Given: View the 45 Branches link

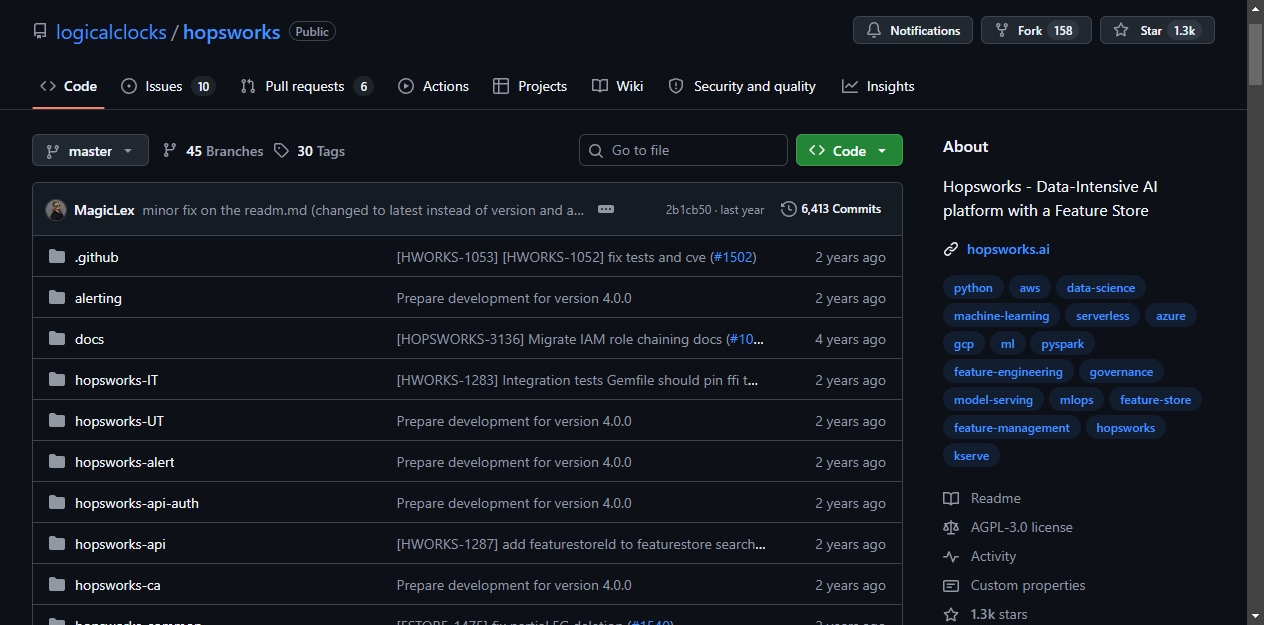Looking at the screenshot, I should click(213, 151).
